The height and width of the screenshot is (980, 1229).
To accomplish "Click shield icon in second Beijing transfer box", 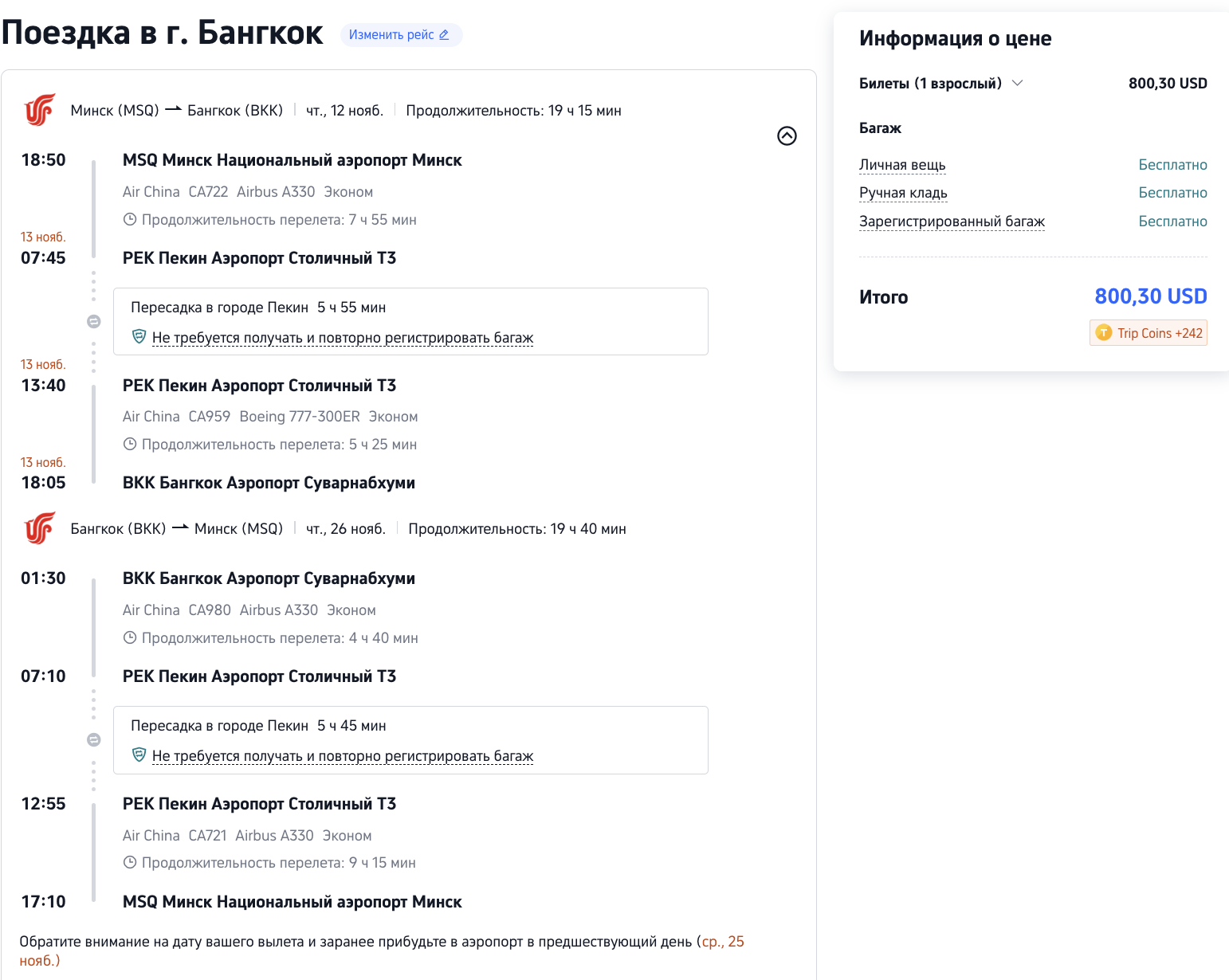I will [139, 755].
